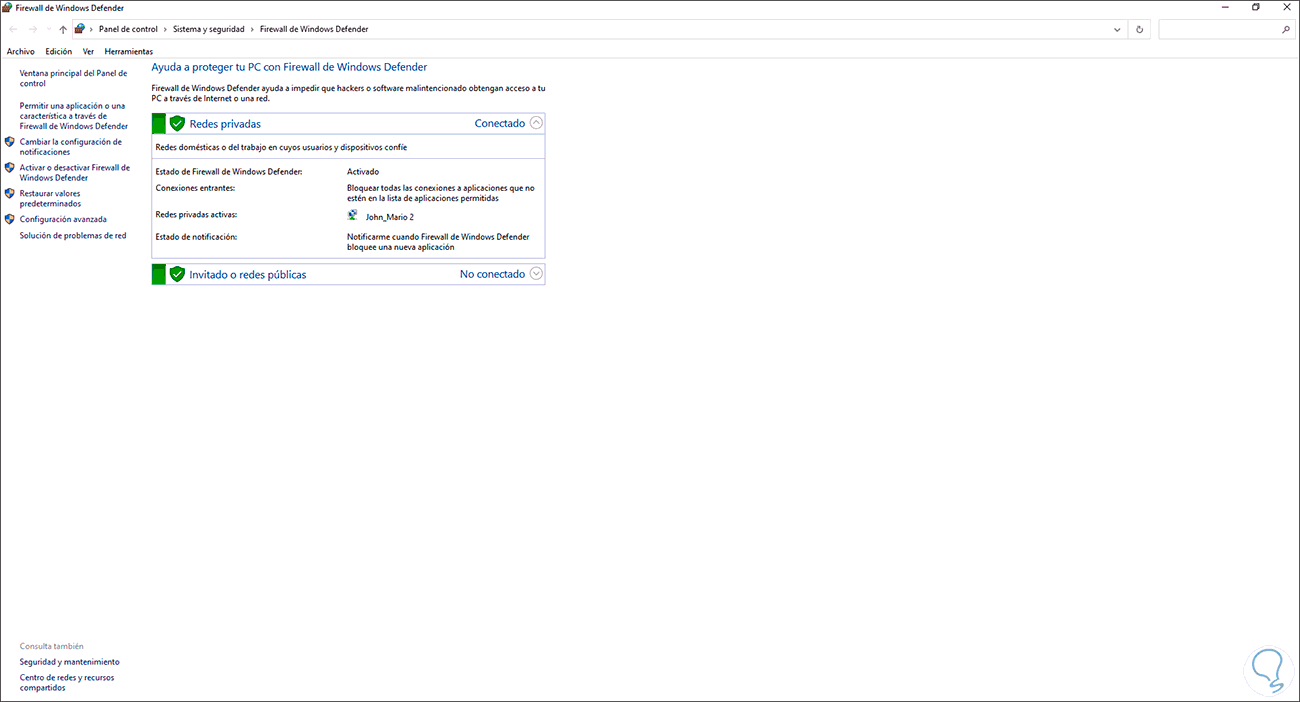The width and height of the screenshot is (1300, 702).
Task: Click the Redes privadas heading
Action: pyautogui.click(x=225, y=124)
